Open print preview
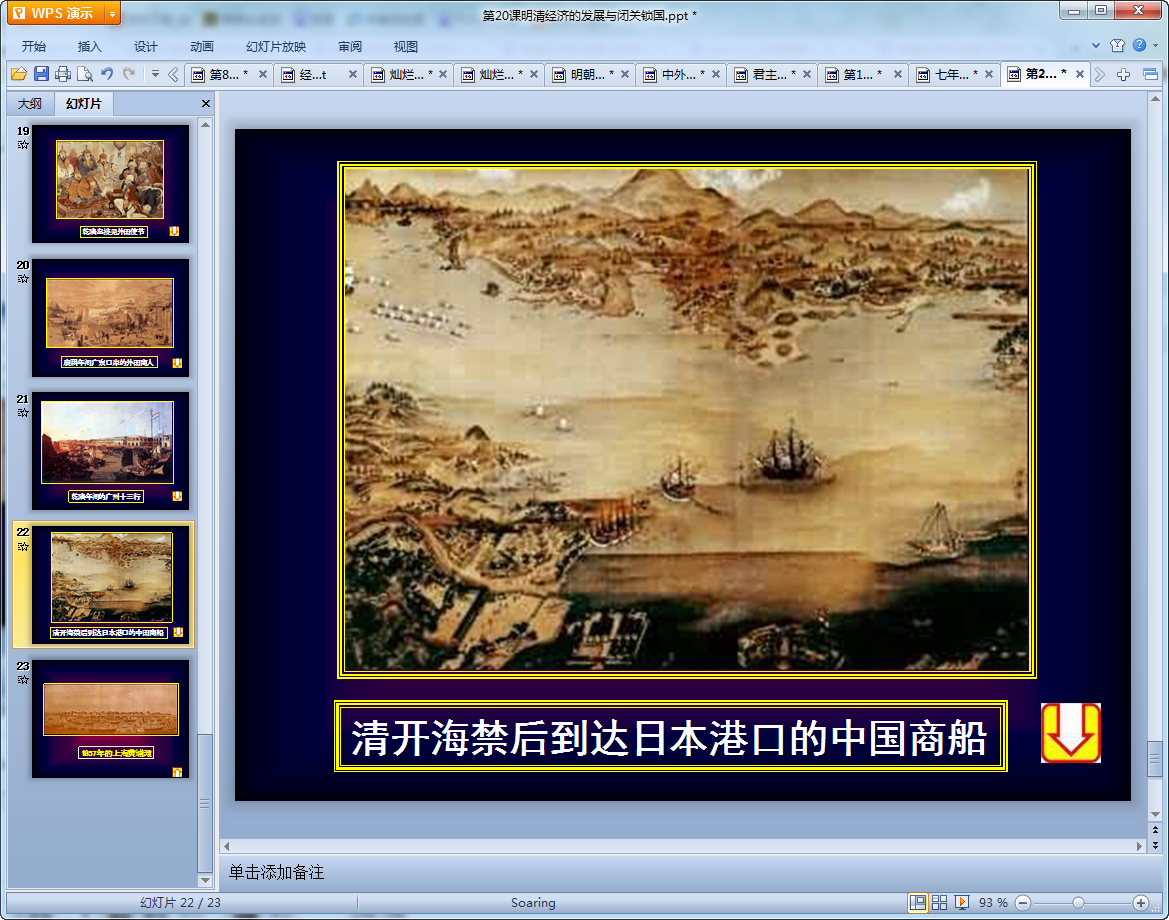Viewport: 1169px width, 920px height. pos(85,74)
